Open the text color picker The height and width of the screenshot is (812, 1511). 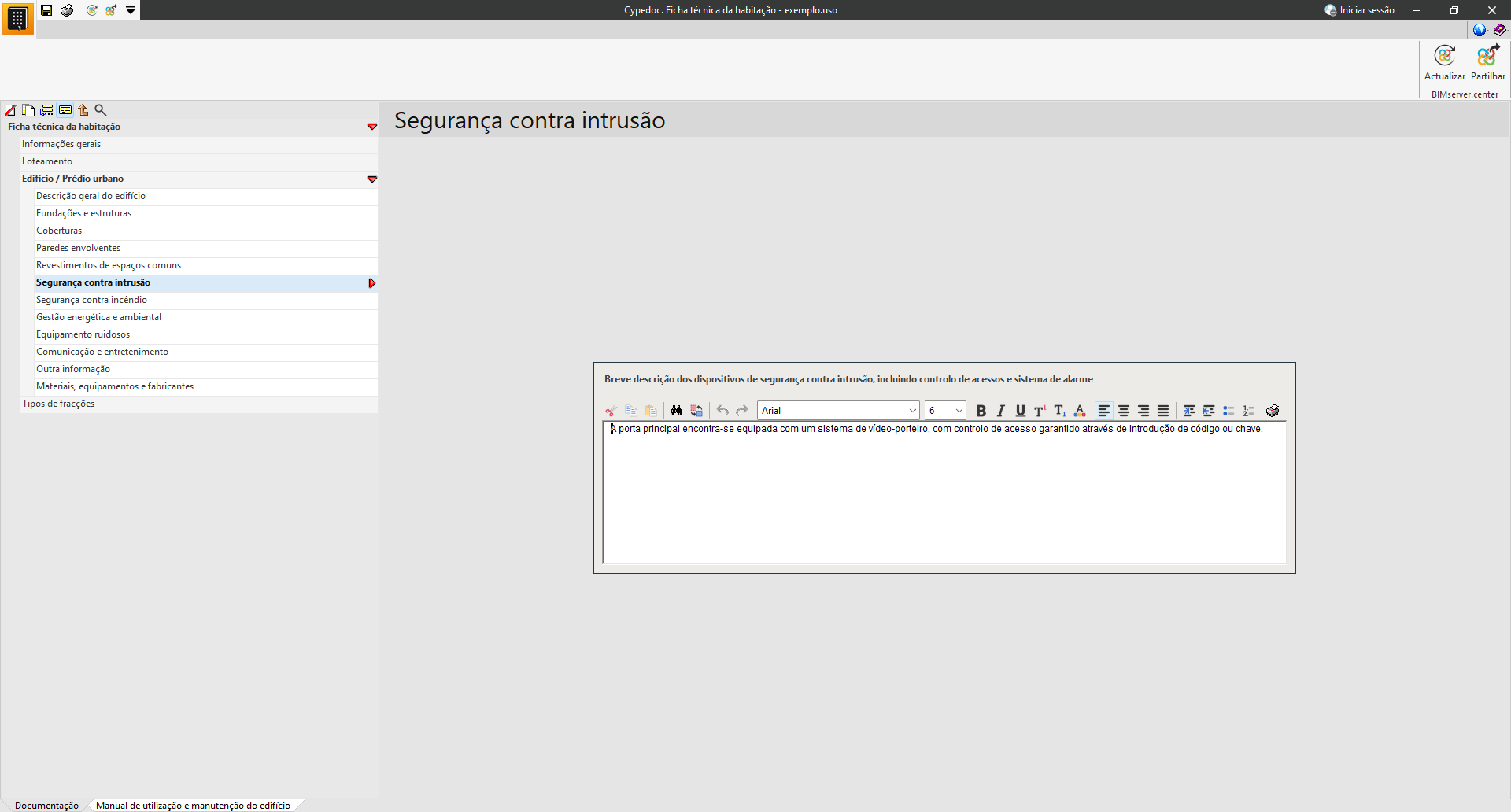pos(1080,411)
